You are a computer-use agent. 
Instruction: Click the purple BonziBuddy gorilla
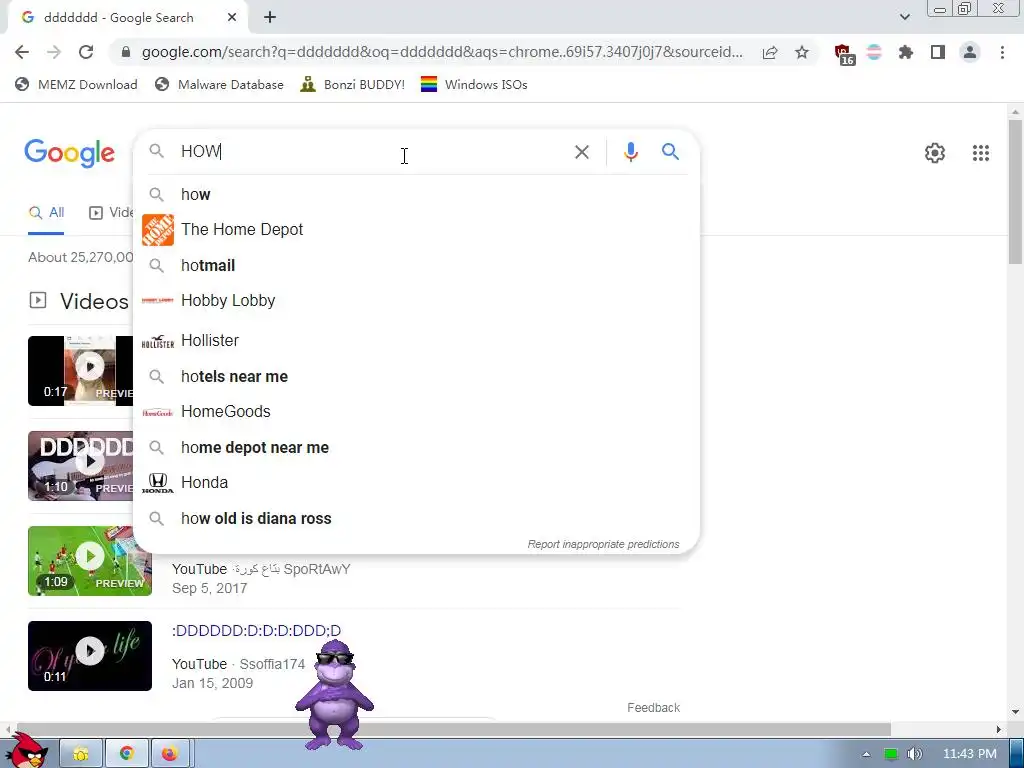pyautogui.click(x=334, y=694)
